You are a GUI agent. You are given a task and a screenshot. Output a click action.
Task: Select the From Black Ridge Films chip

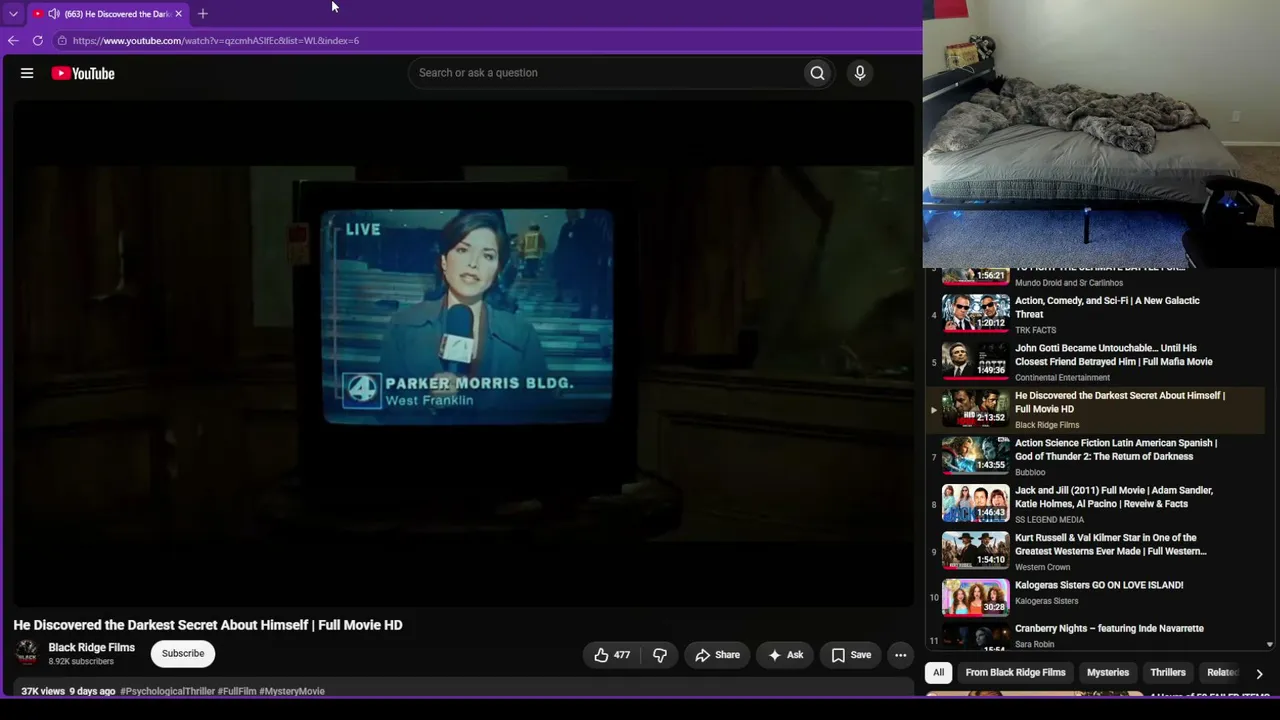(1015, 673)
